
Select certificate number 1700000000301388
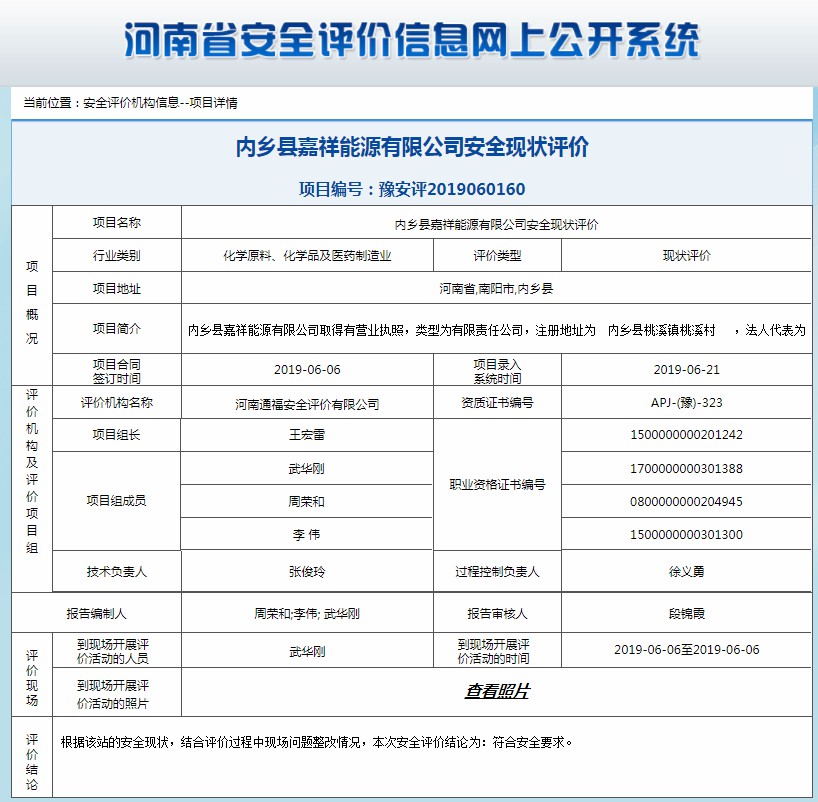(x=687, y=469)
